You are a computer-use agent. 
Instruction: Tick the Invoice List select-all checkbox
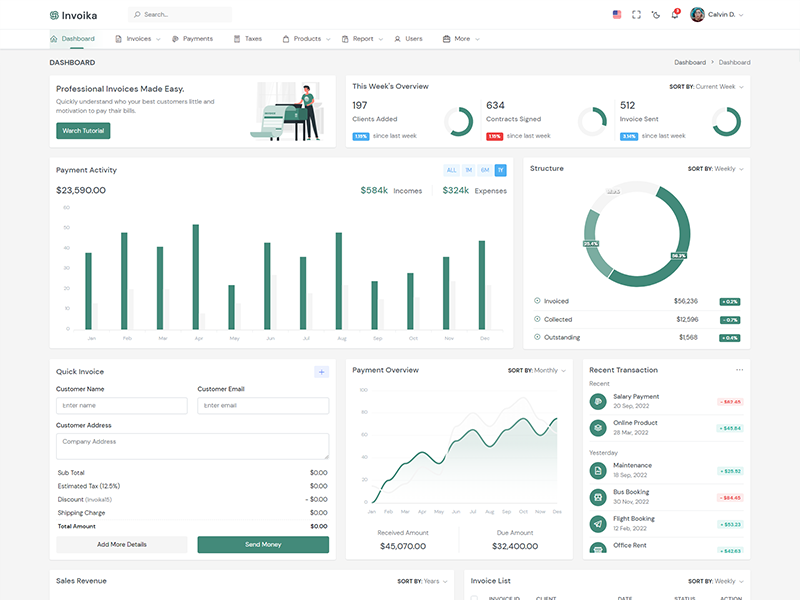click(x=474, y=598)
